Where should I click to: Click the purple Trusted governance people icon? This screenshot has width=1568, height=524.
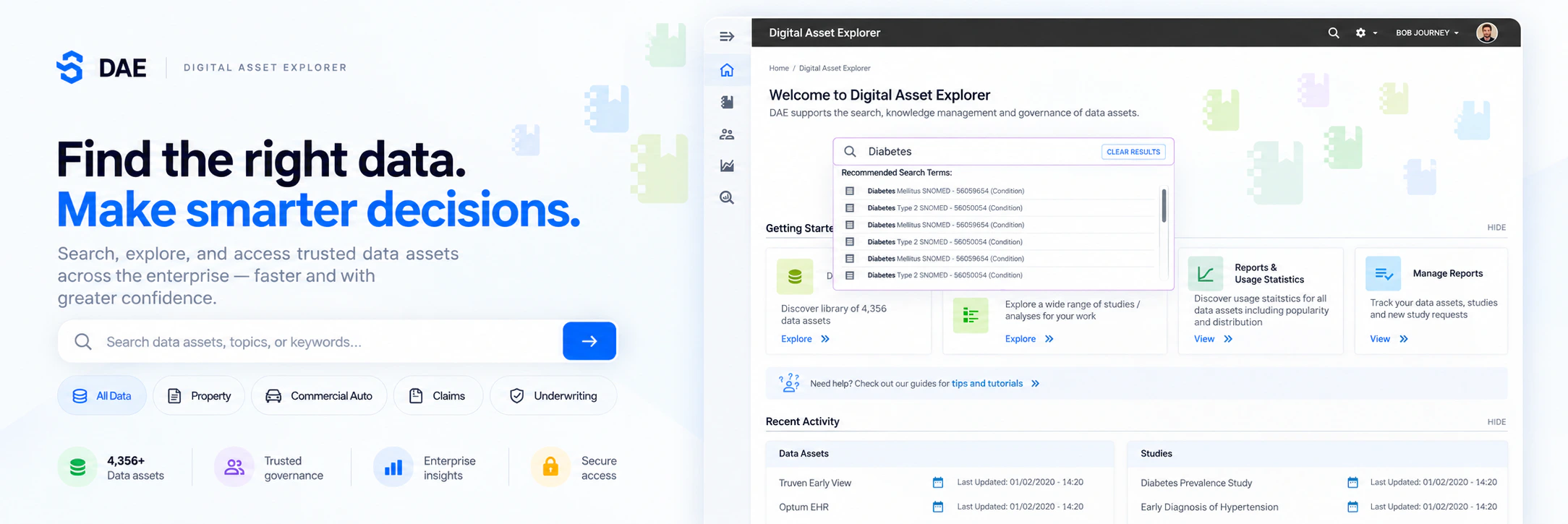pos(234,468)
